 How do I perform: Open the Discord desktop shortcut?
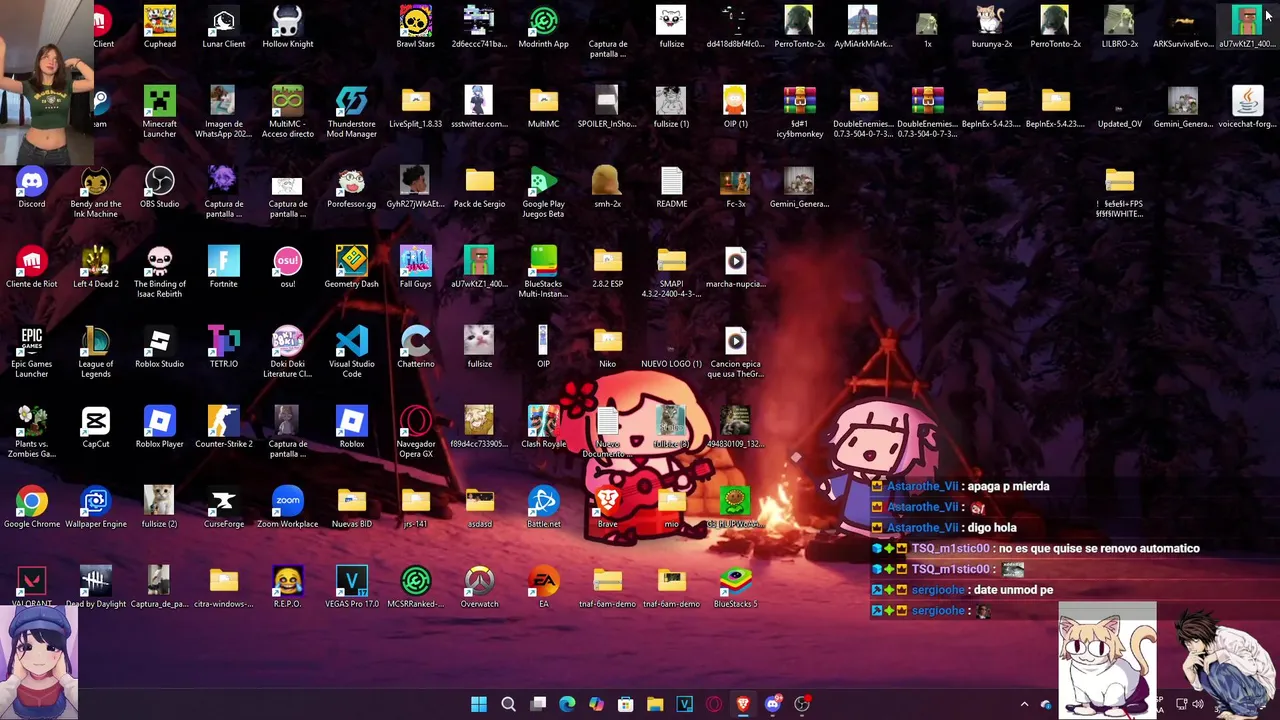pos(32,187)
